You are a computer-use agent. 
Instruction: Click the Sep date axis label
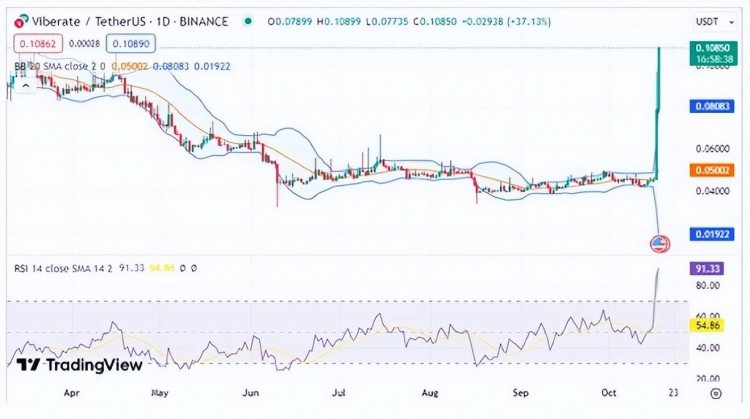pyautogui.click(x=520, y=393)
